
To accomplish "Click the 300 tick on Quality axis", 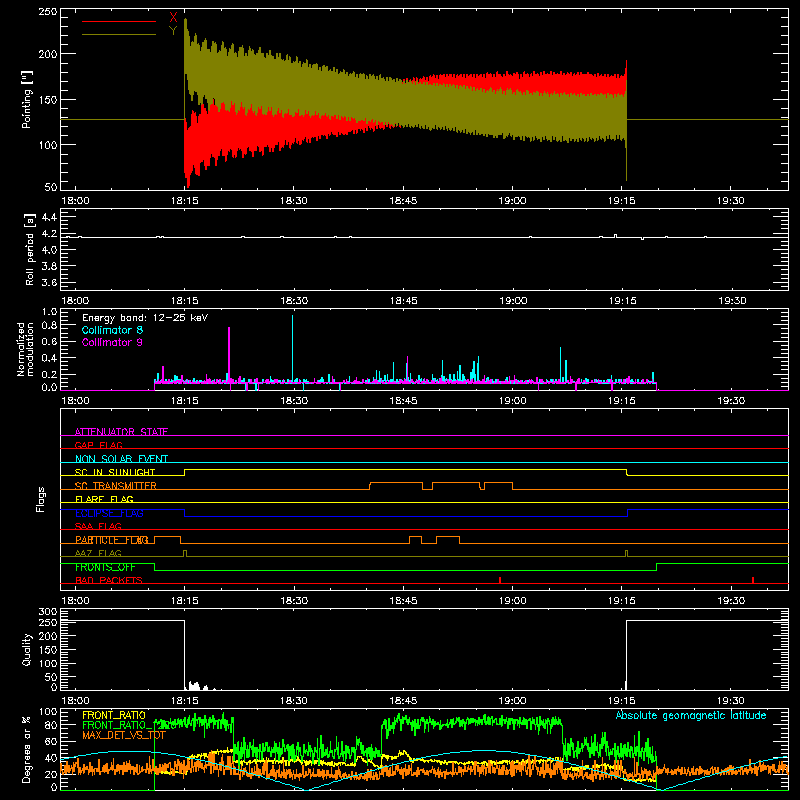I will (x=48, y=611).
